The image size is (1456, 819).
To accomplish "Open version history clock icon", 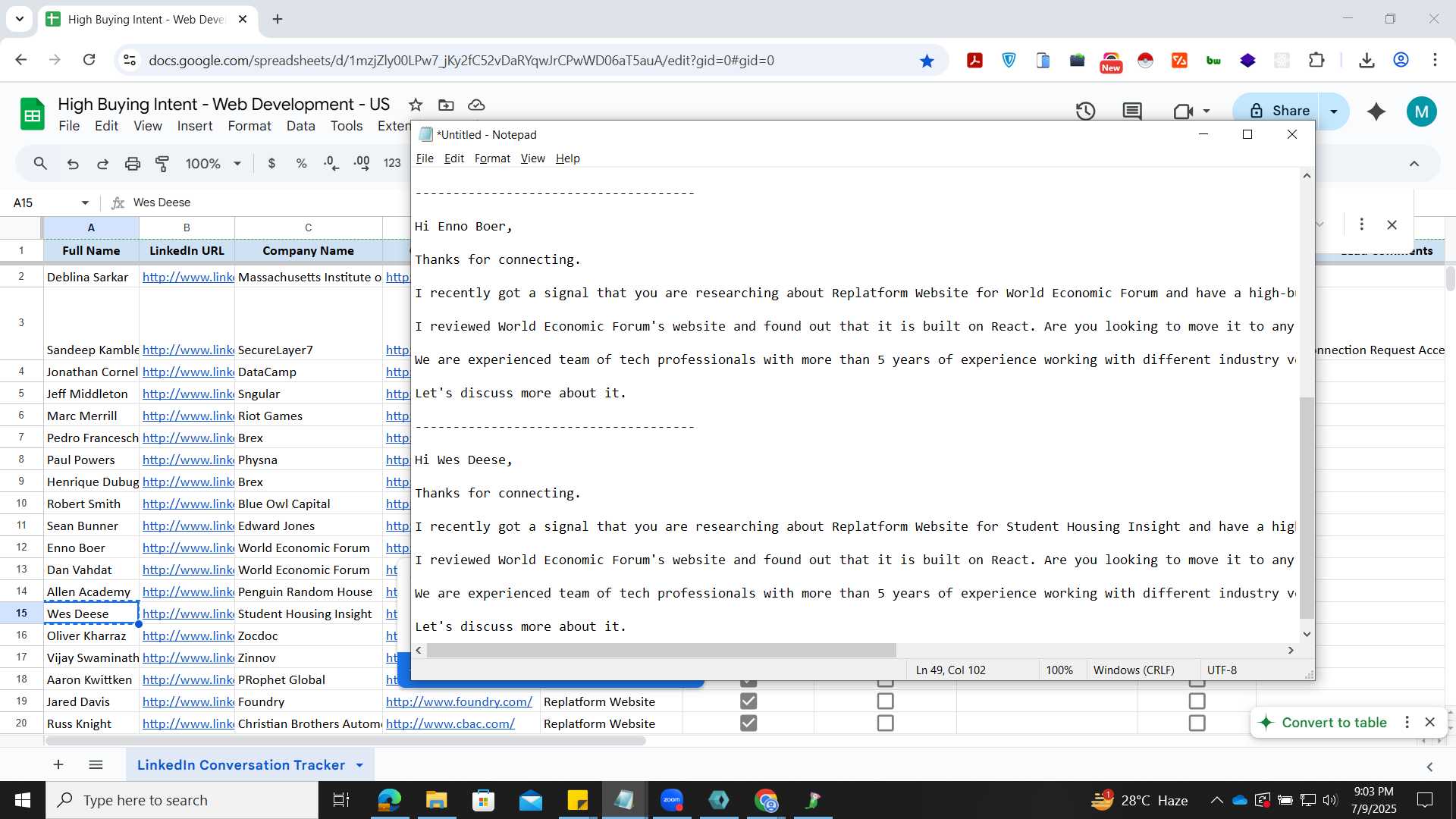I will tap(1085, 111).
